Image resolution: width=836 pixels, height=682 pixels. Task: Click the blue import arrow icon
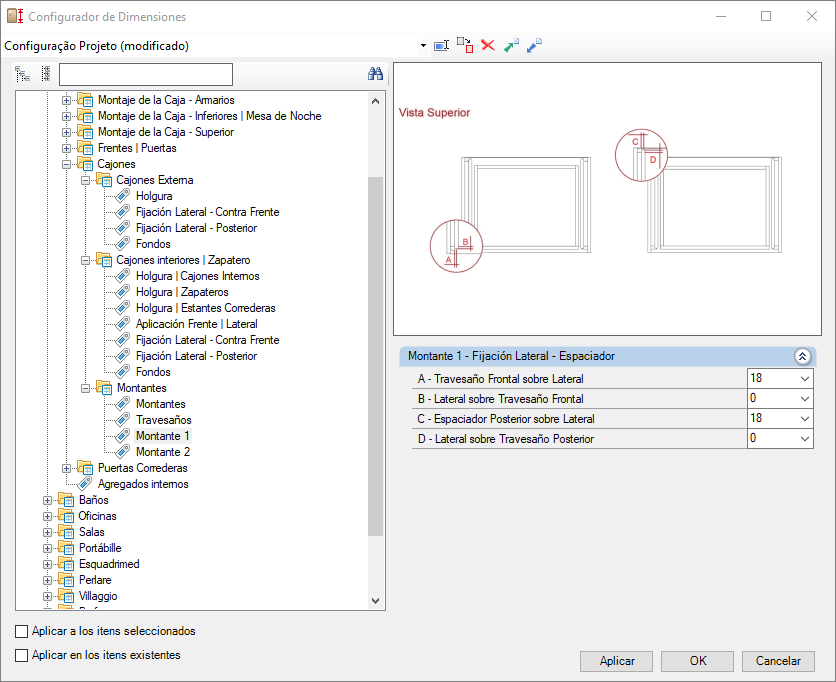534,46
